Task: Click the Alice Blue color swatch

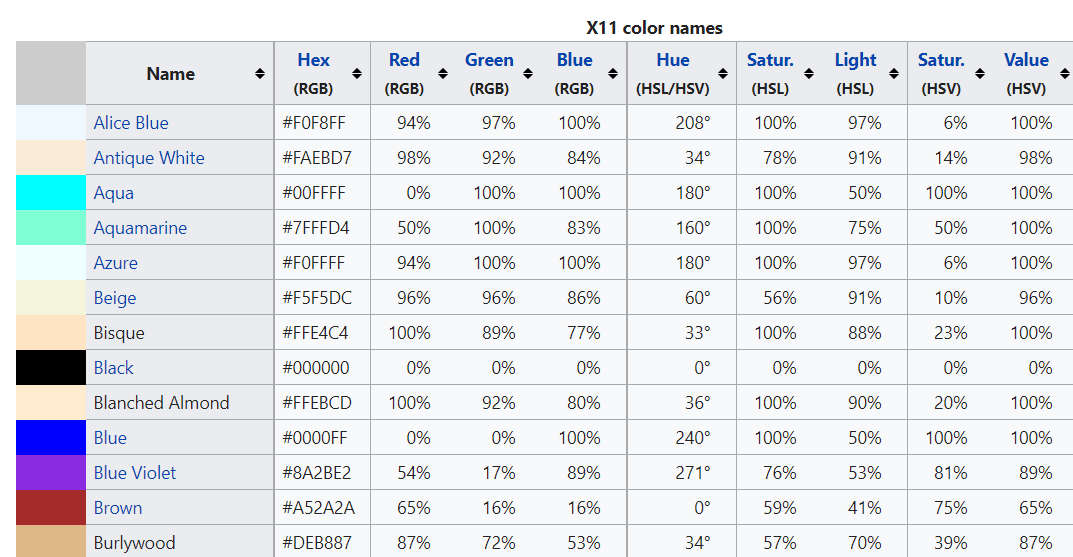Action: pos(51,122)
